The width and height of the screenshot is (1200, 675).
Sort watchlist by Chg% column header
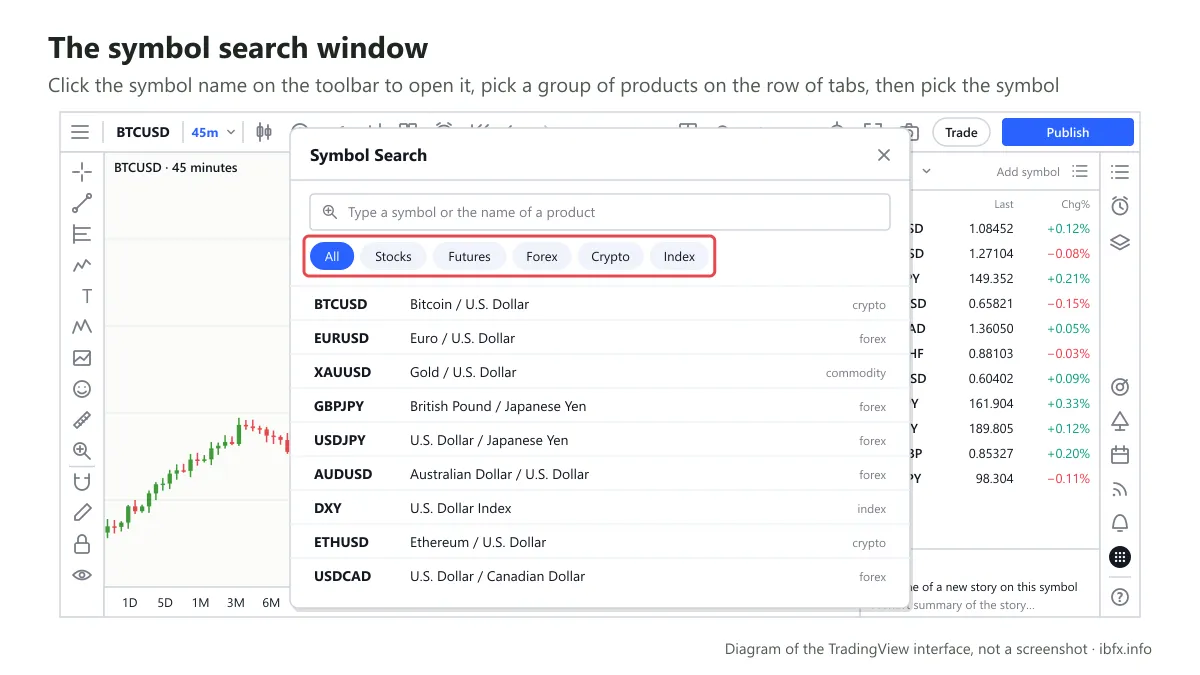point(1076,204)
